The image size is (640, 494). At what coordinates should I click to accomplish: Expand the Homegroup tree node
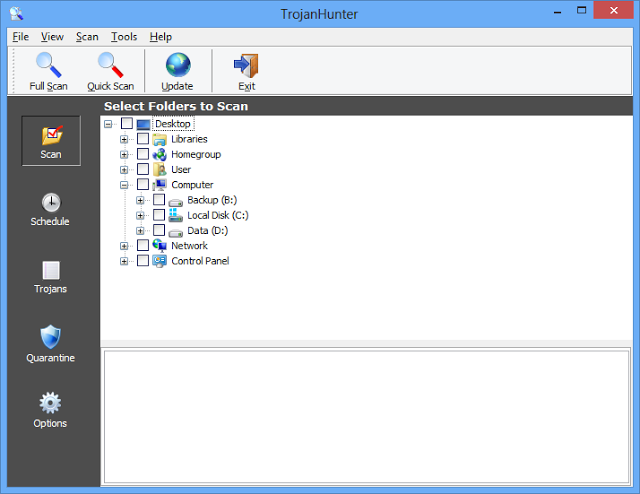[x=124, y=154]
